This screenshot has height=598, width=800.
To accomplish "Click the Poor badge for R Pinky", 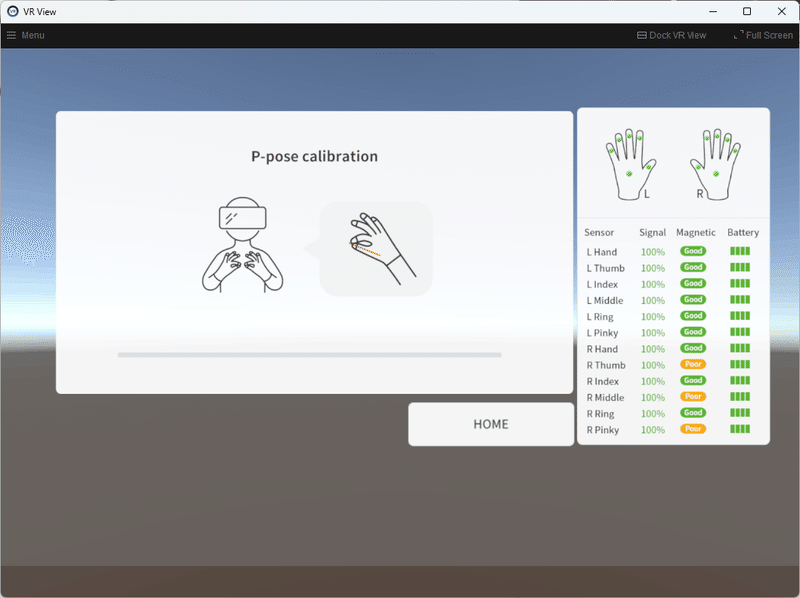I will click(693, 429).
